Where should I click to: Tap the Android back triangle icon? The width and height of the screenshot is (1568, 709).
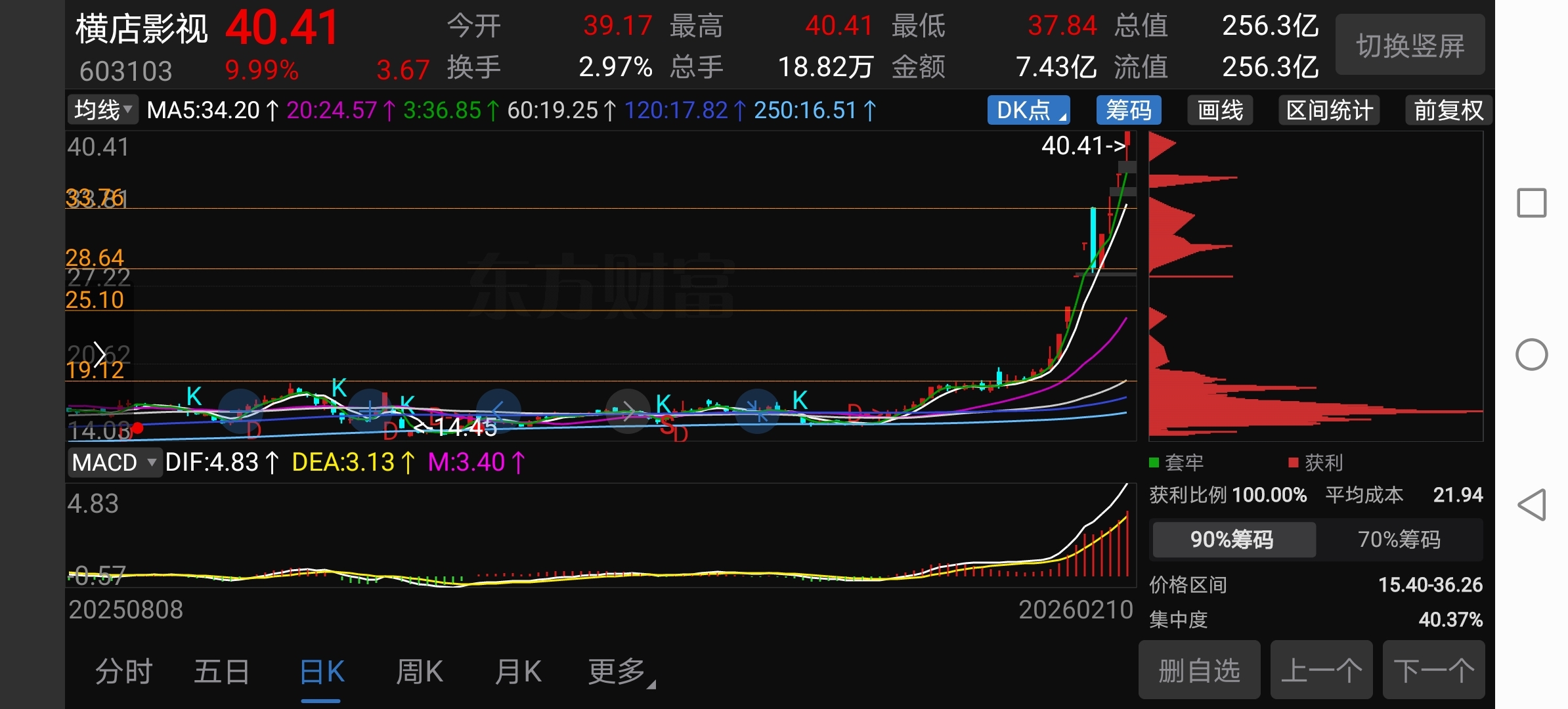tap(1532, 505)
